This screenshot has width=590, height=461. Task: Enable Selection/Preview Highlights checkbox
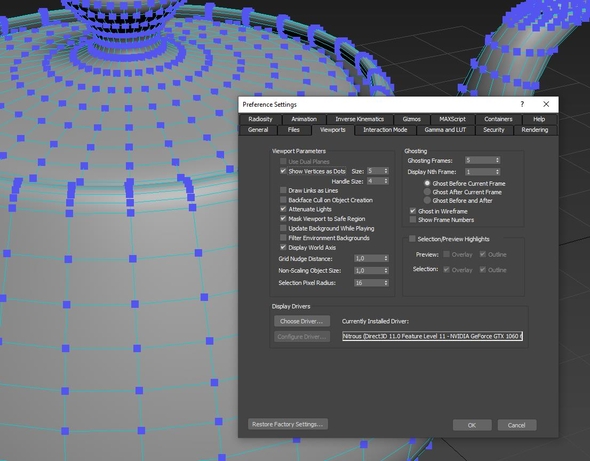412,239
